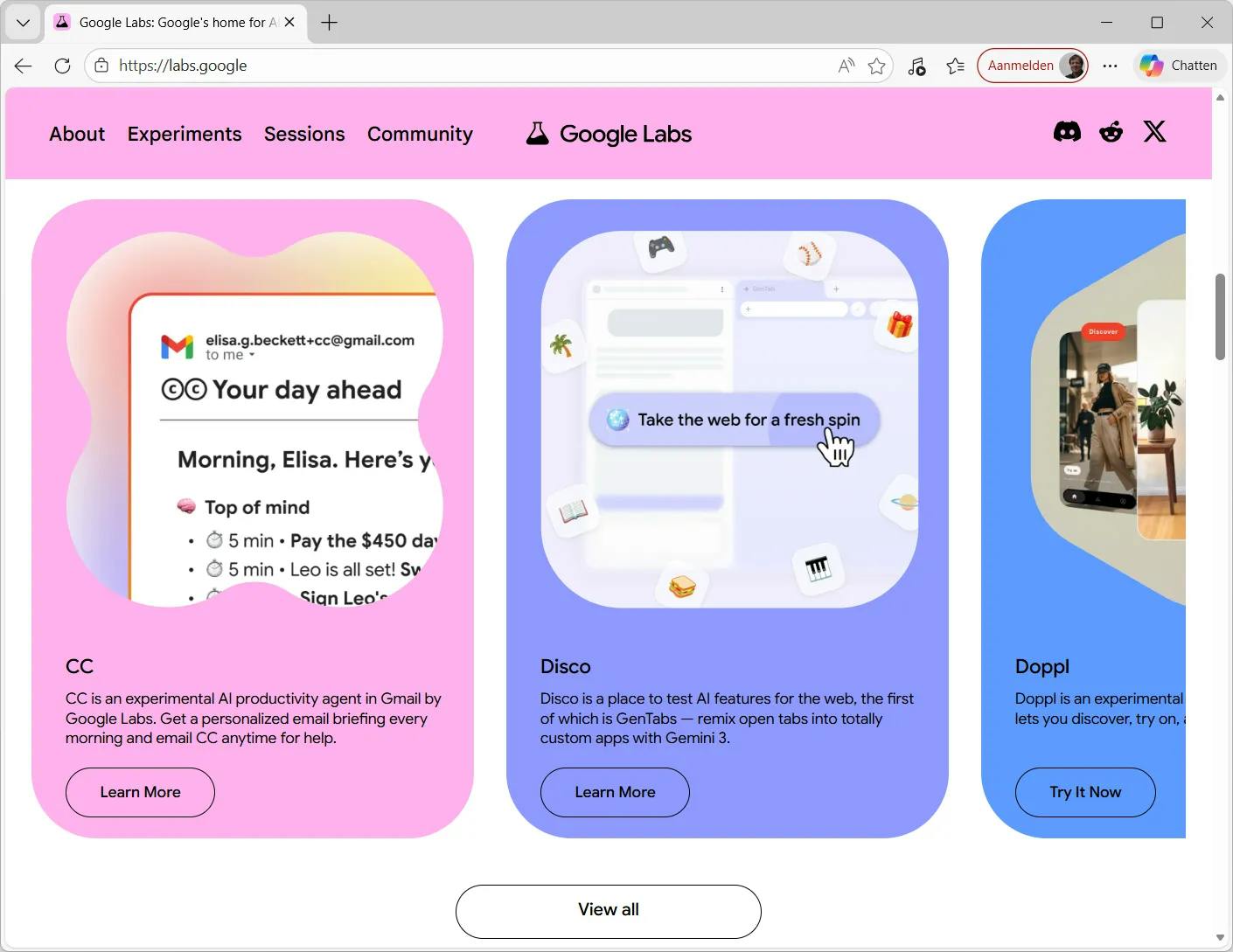Reload the page with the refresh icon

point(62,66)
